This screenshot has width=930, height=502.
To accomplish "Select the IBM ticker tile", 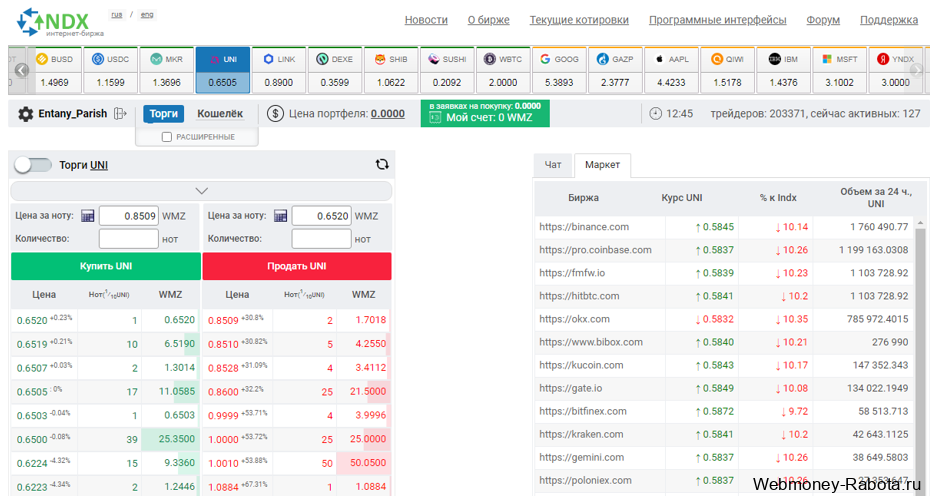I will coord(784,70).
